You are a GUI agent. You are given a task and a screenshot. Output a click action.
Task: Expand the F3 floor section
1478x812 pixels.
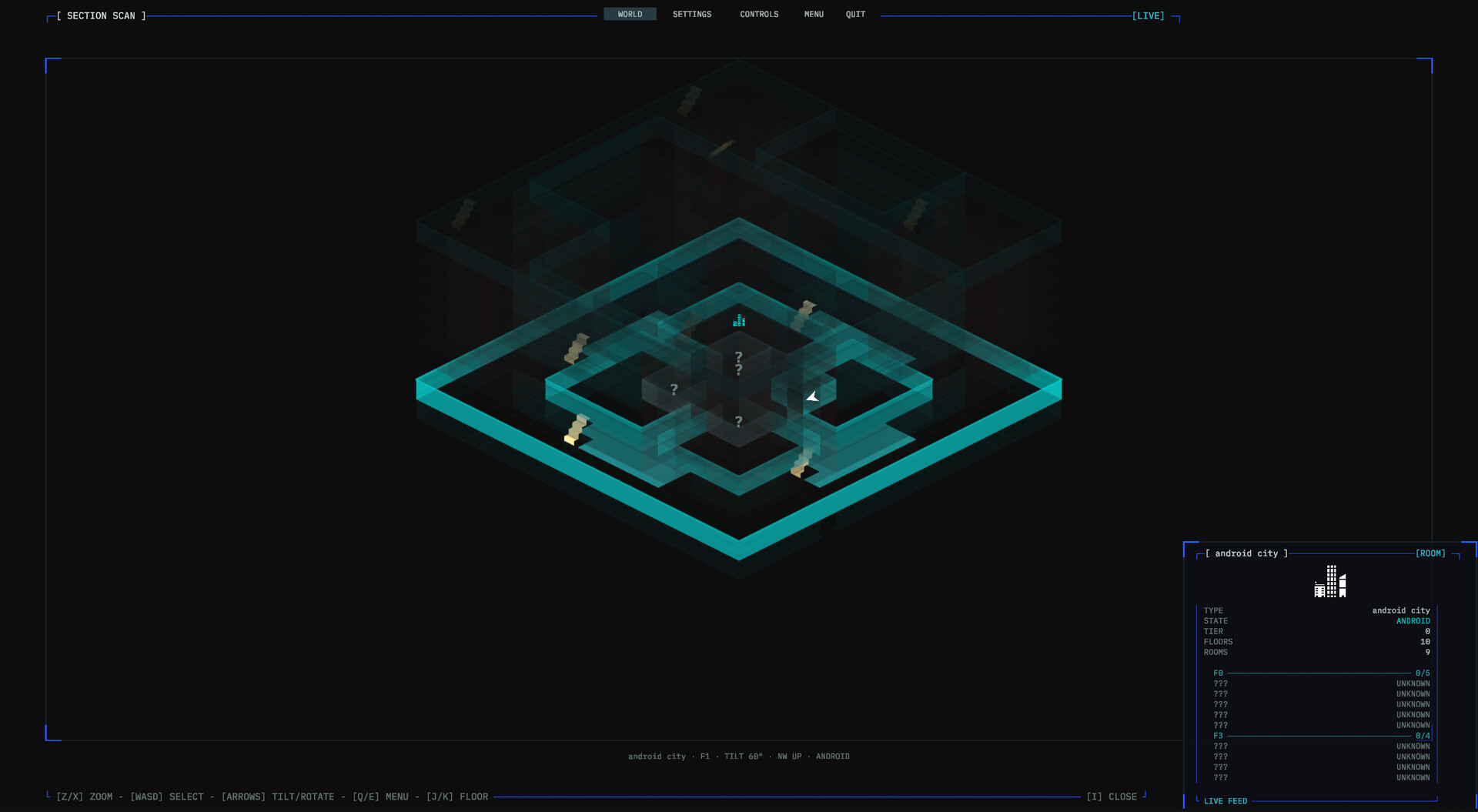click(1321, 736)
